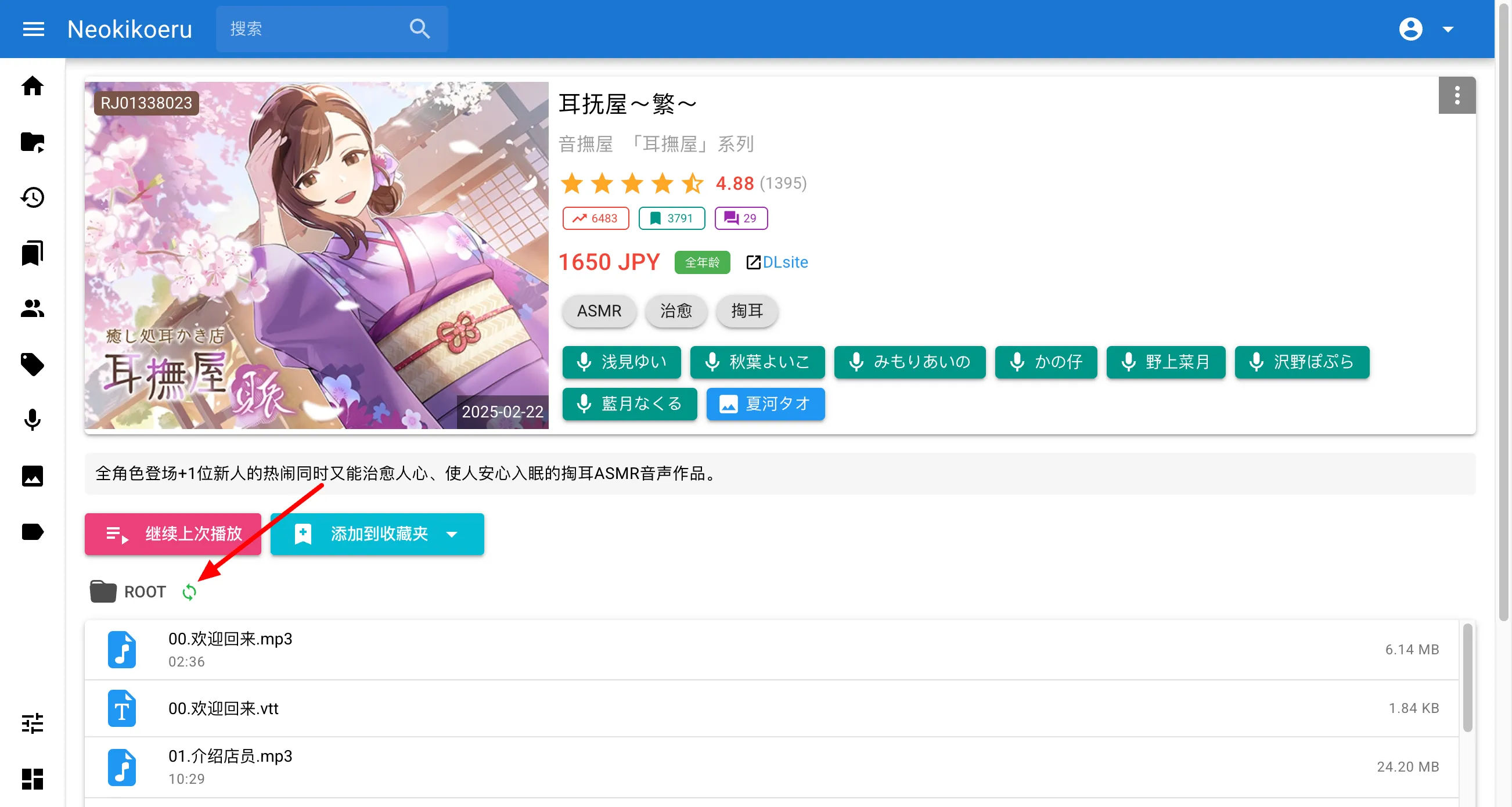Select the 掏耳 tag chip
The image size is (1512, 807).
coord(747,311)
